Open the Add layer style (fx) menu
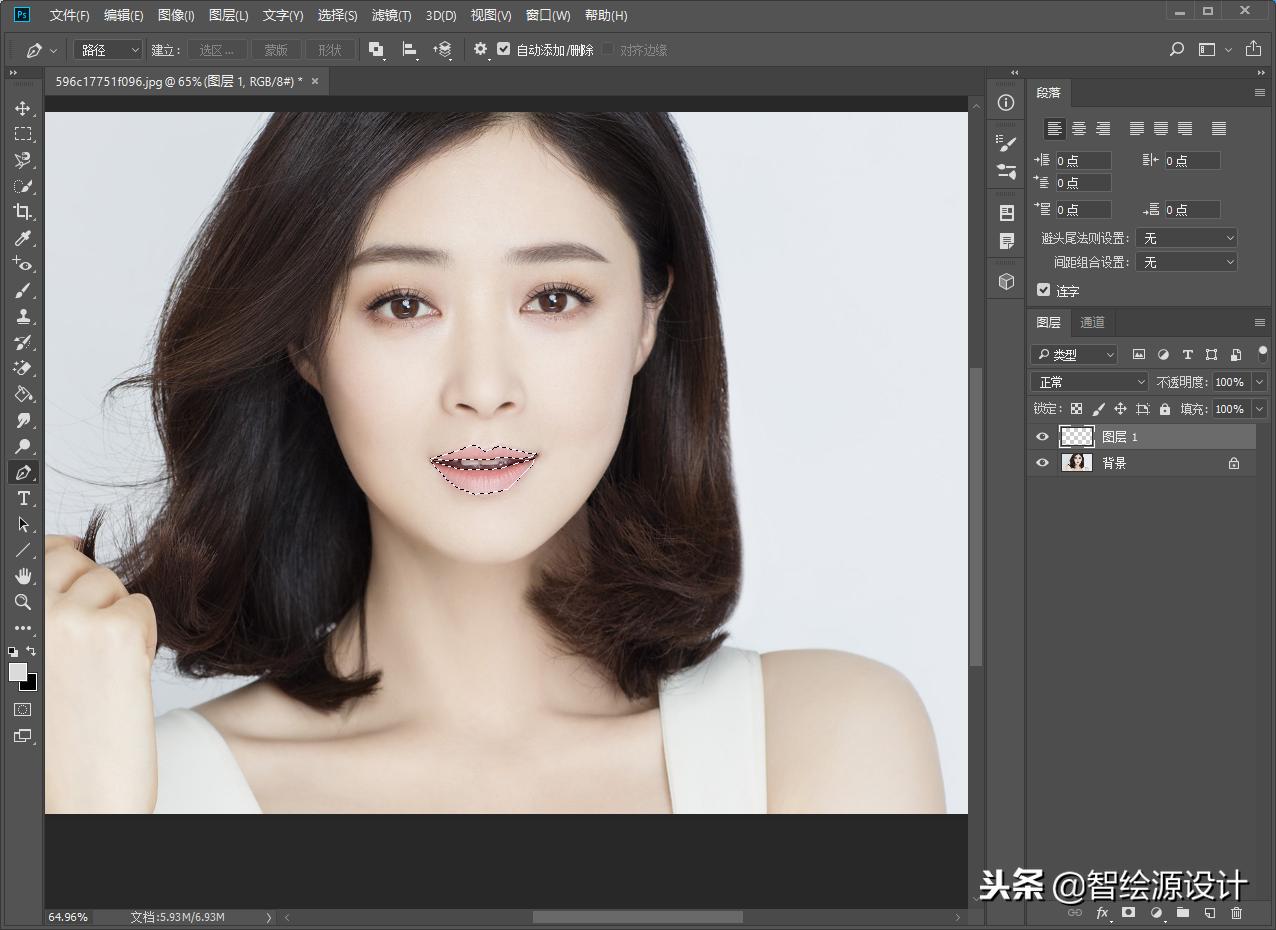Screen dimensions: 1276x930 [1101, 913]
